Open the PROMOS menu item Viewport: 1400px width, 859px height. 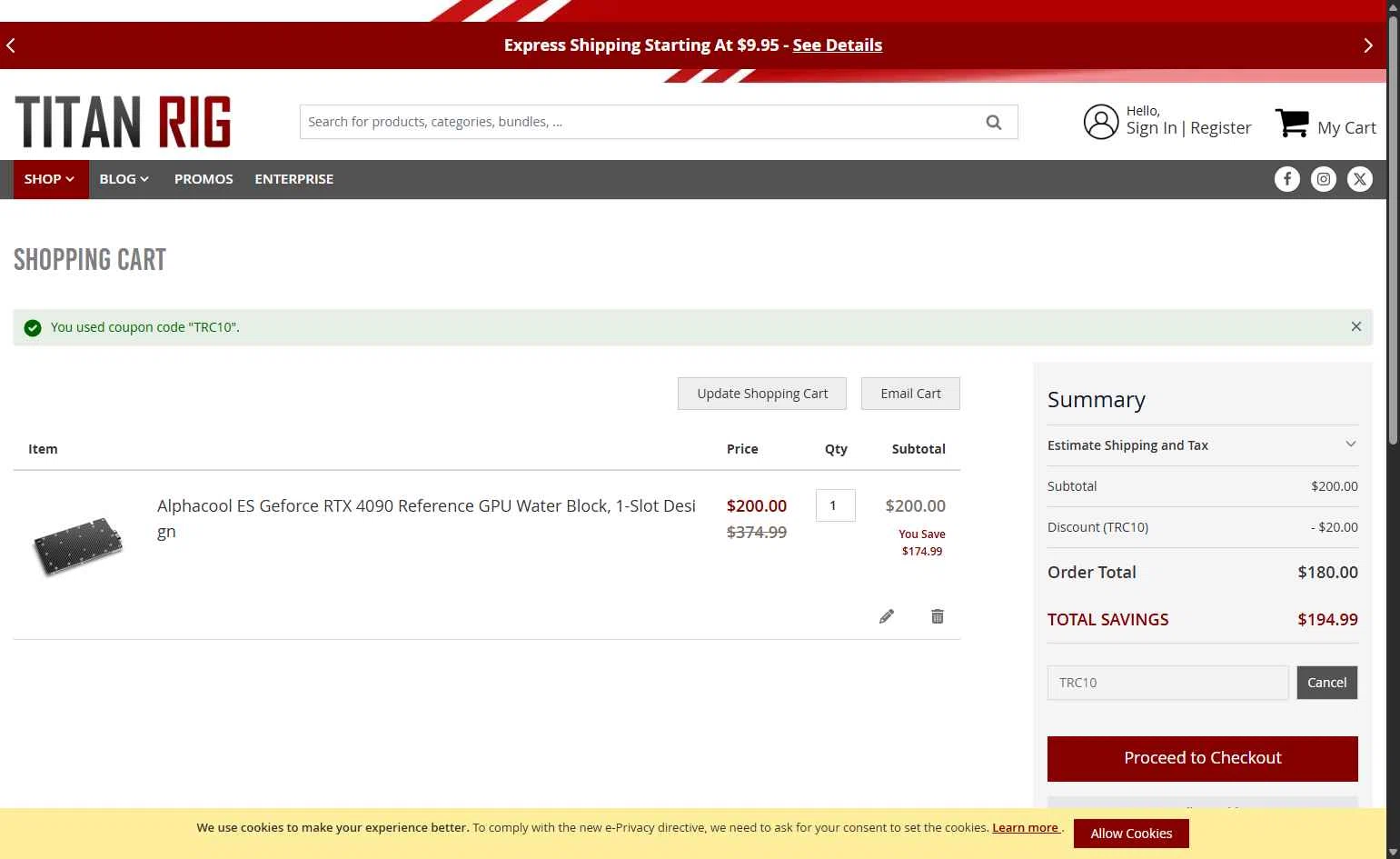(204, 179)
